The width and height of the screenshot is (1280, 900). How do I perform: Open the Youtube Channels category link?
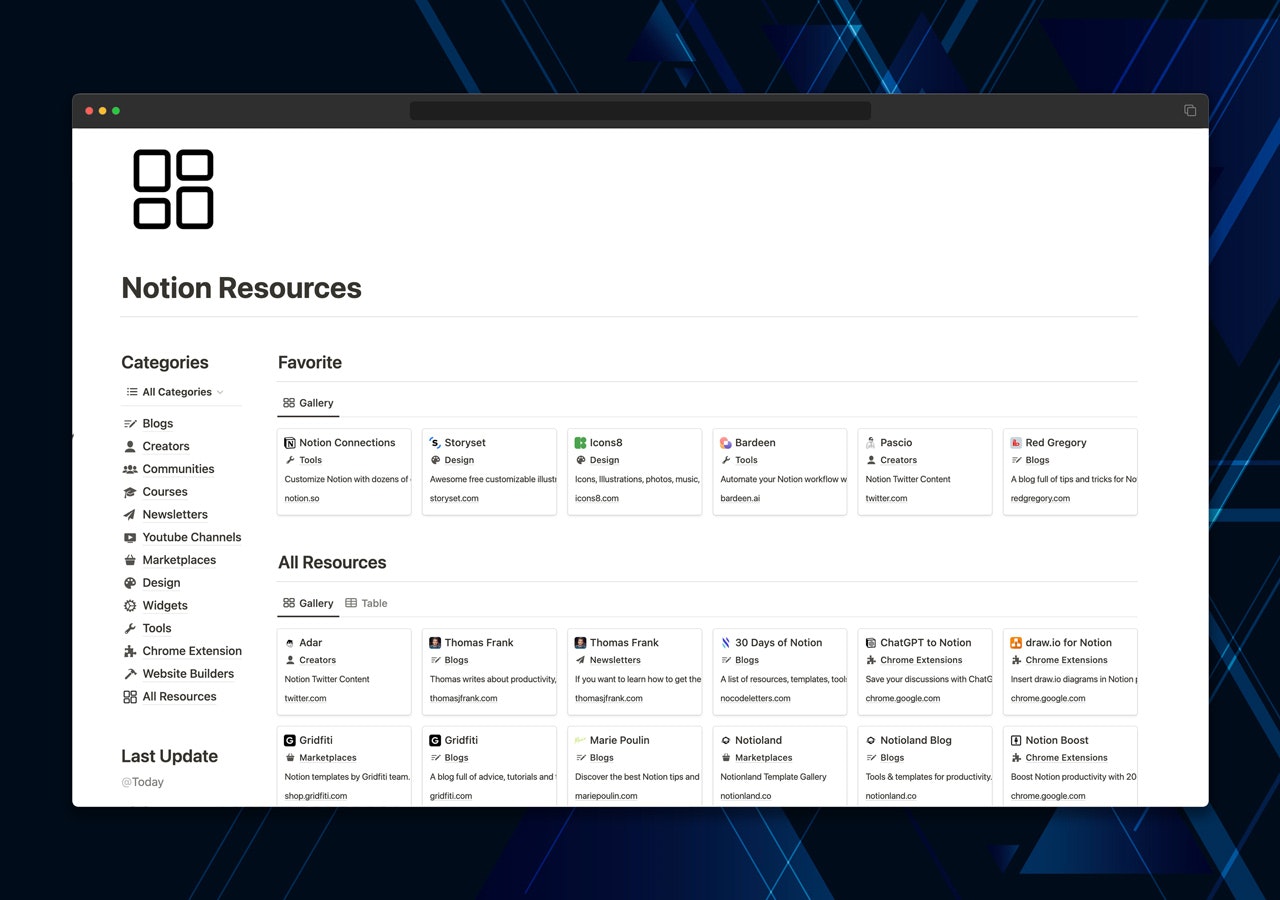[x=192, y=538]
